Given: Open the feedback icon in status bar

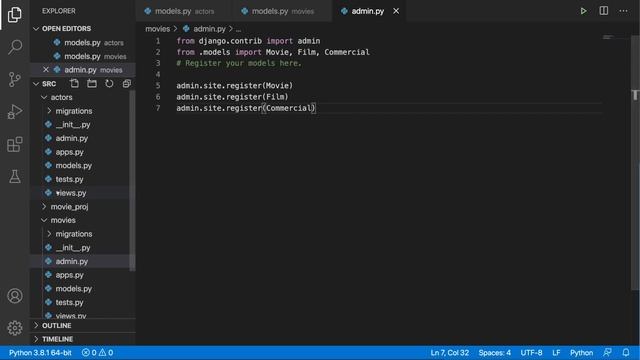Looking at the screenshot, I should click(x=607, y=353).
